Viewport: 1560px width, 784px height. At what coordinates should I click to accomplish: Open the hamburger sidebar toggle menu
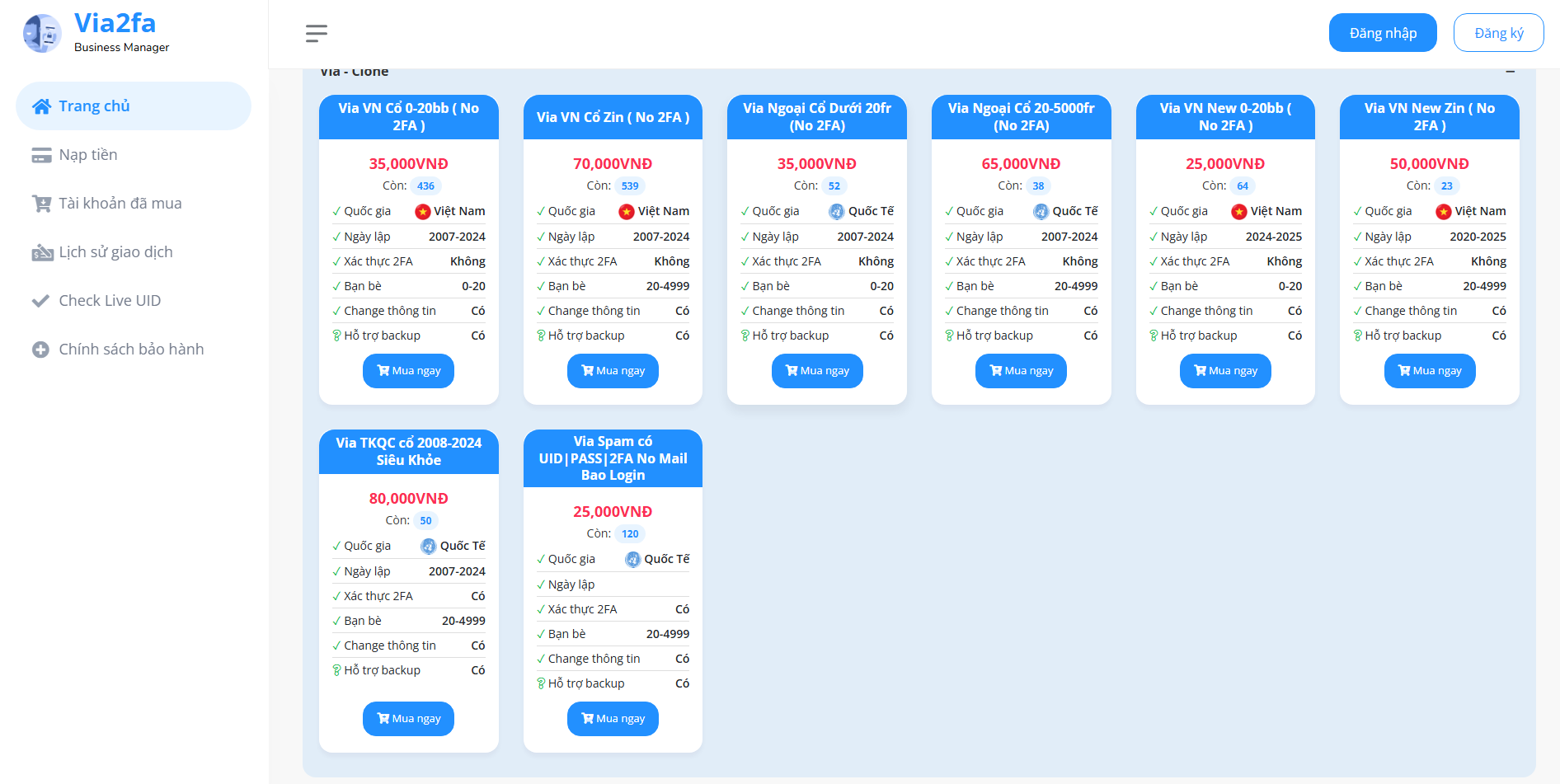316,33
